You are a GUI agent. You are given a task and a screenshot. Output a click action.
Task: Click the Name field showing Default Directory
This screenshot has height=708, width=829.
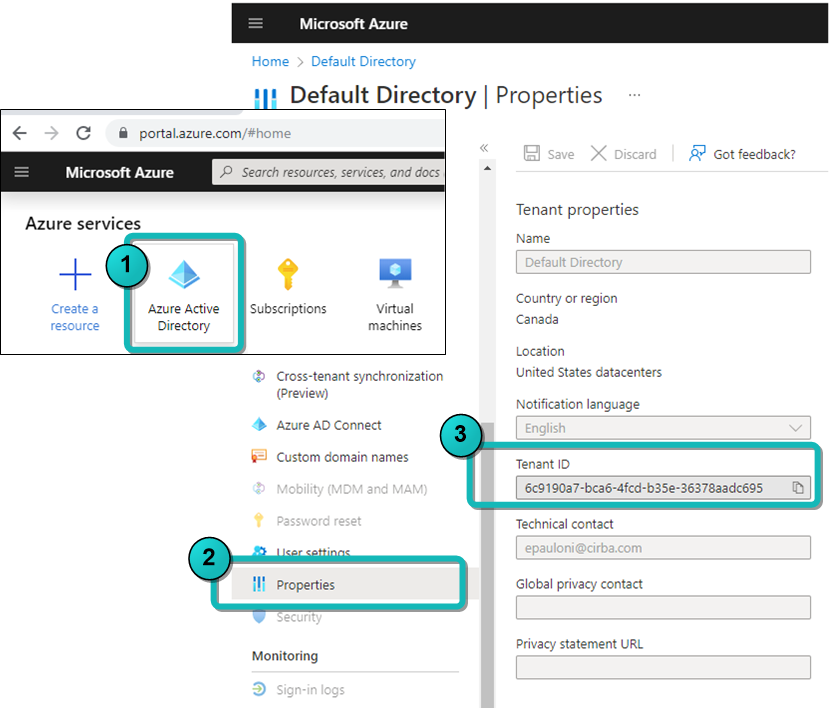(x=663, y=262)
